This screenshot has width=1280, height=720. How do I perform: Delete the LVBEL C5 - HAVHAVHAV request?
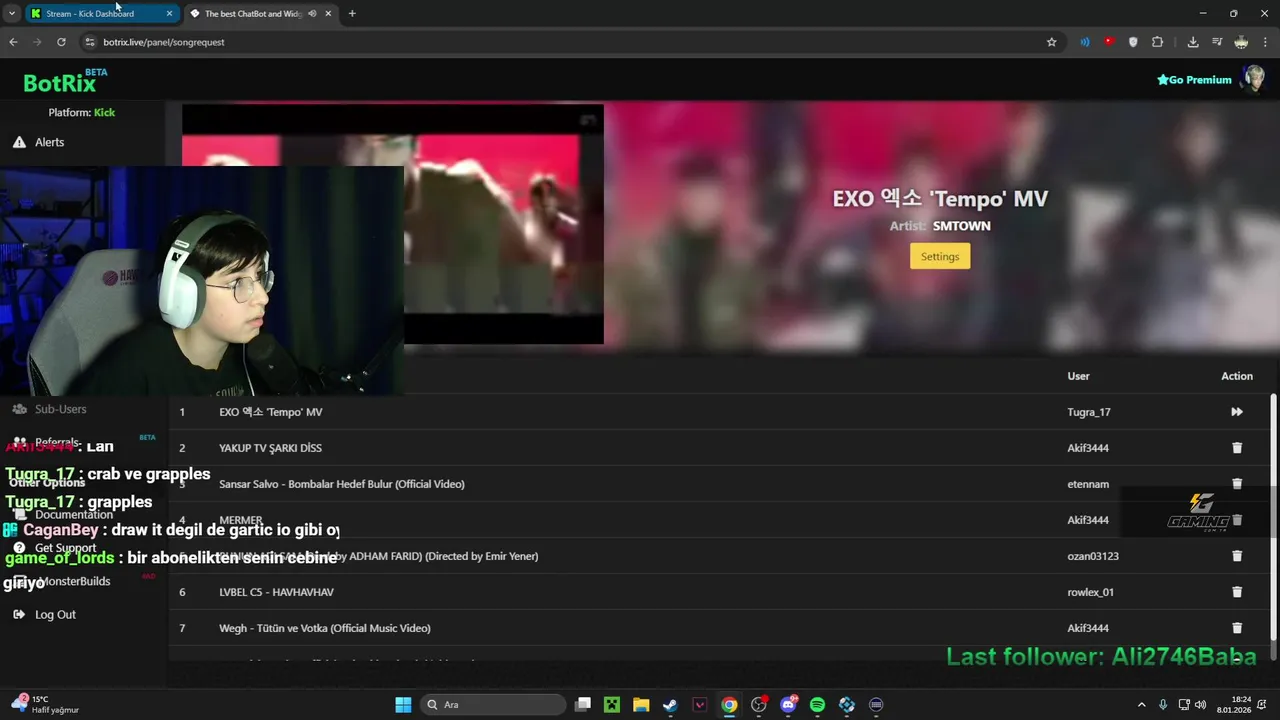coord(1237,592)
